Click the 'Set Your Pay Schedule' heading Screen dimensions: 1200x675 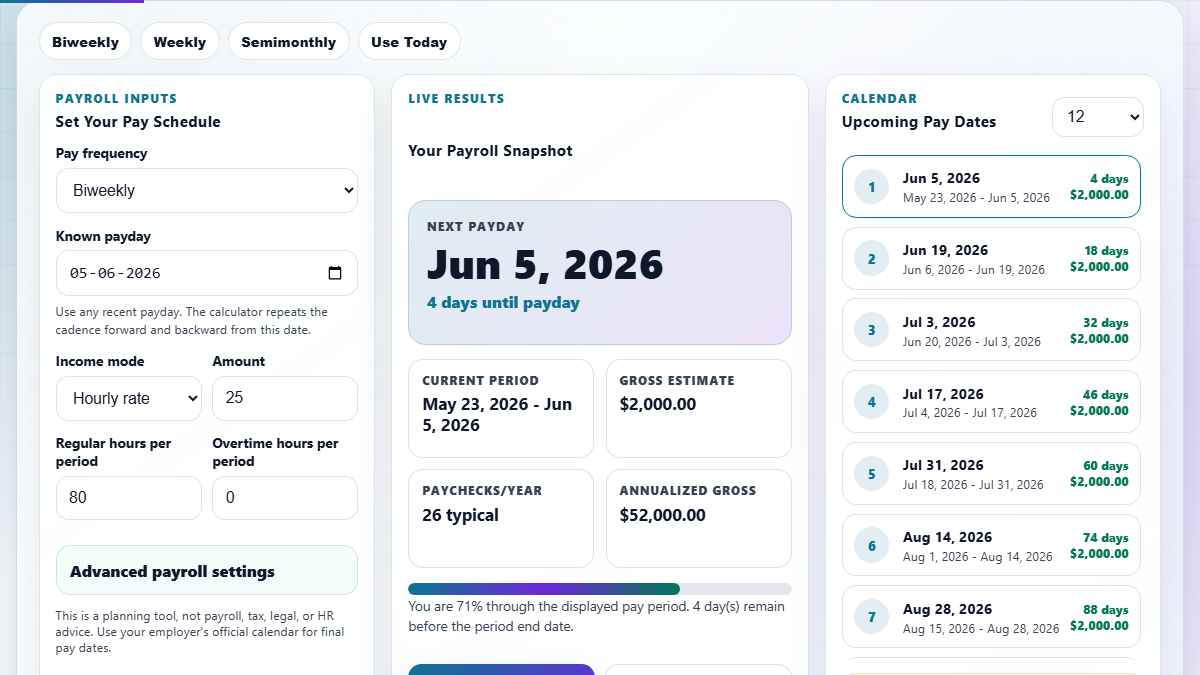138,122
